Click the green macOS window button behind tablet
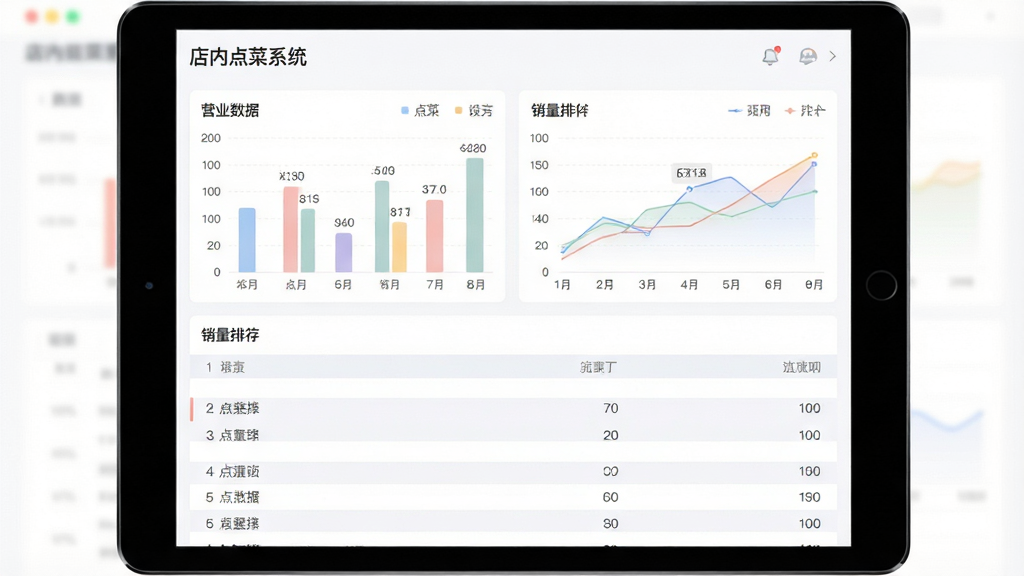This screenshot has width=1024, height=576. (72, 16)
